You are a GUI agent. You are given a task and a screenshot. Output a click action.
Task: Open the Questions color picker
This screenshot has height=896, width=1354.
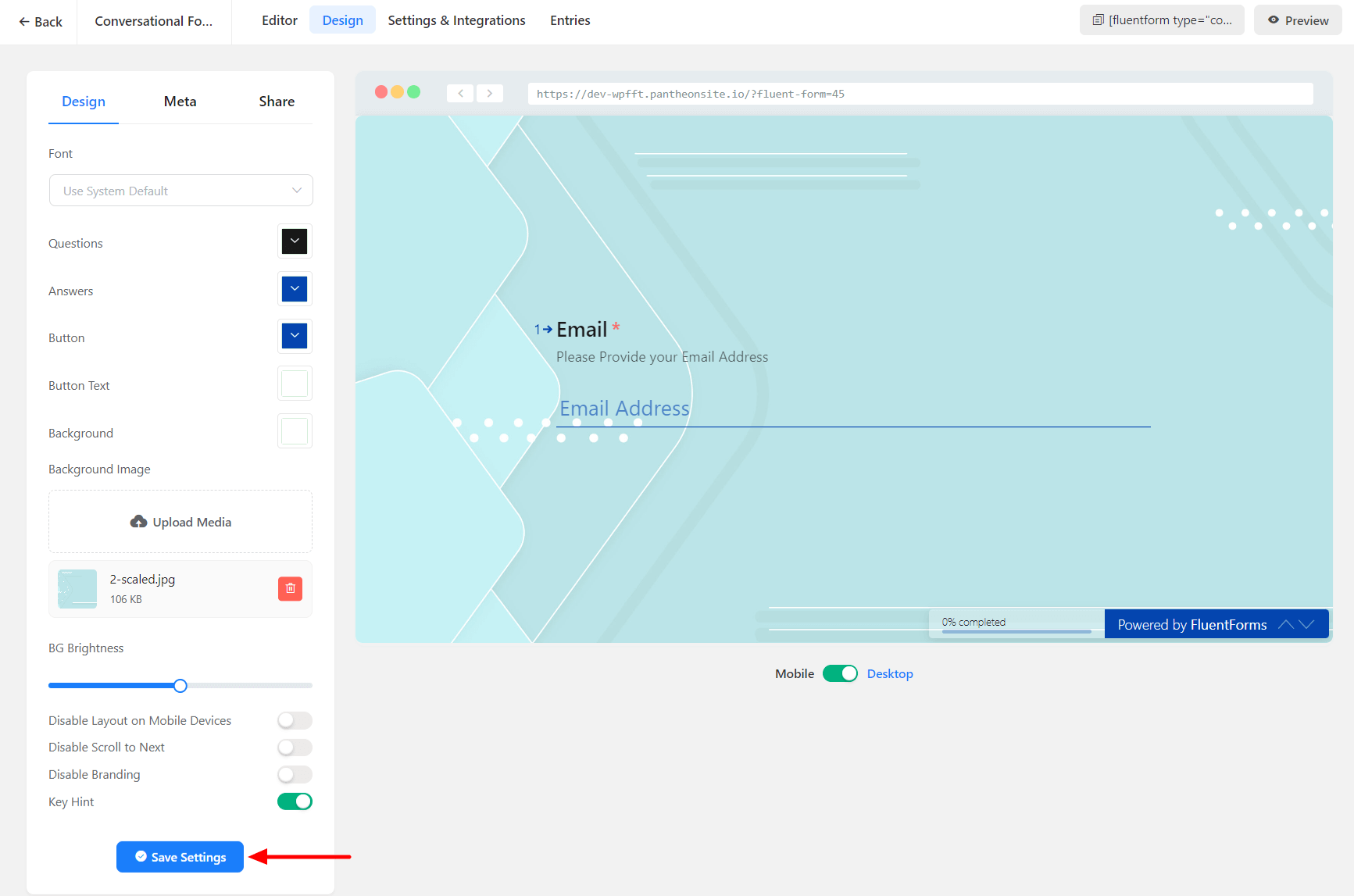pos(295,241)
